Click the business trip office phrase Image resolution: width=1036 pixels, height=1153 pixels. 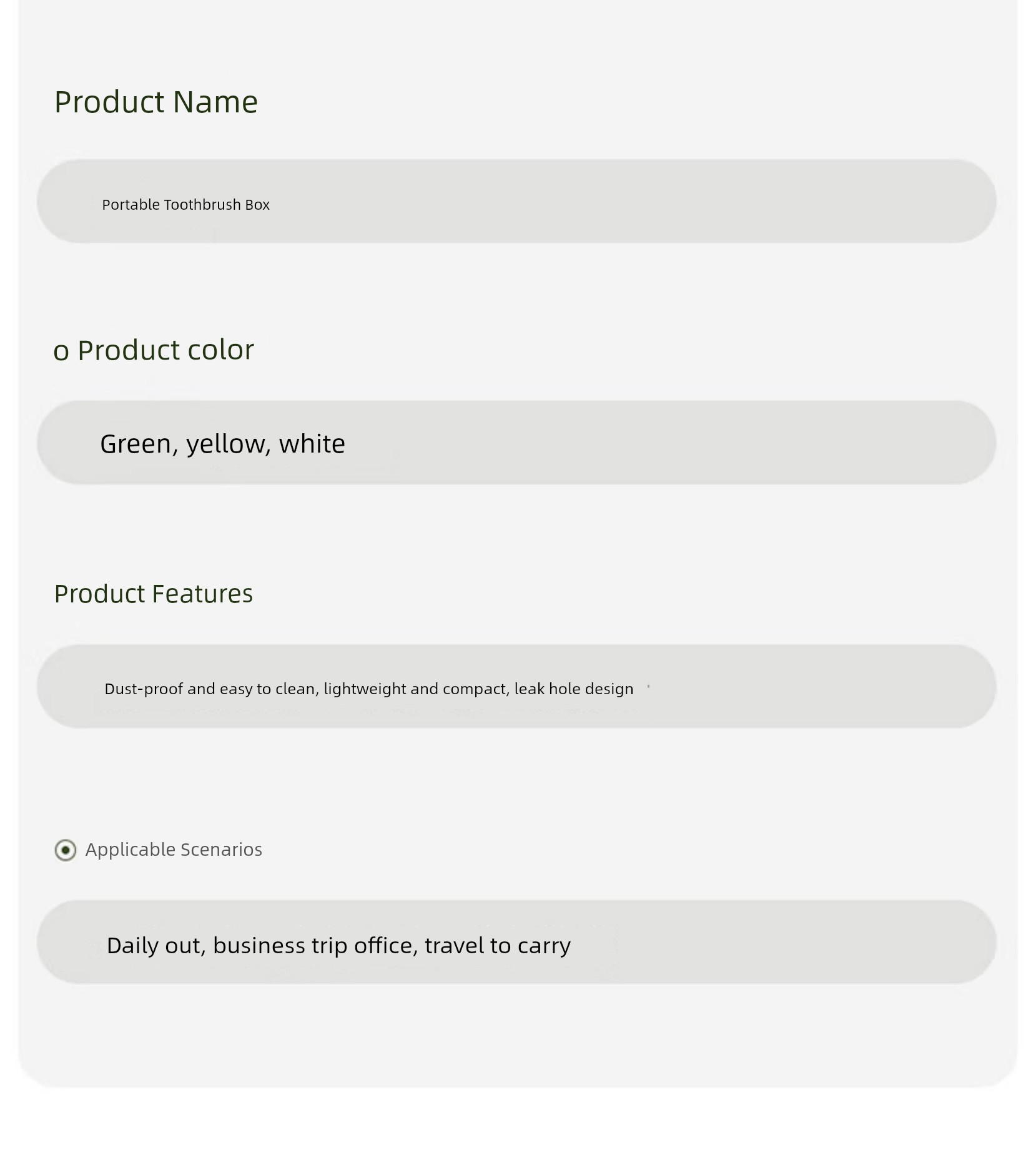click(x=314, y=946)
